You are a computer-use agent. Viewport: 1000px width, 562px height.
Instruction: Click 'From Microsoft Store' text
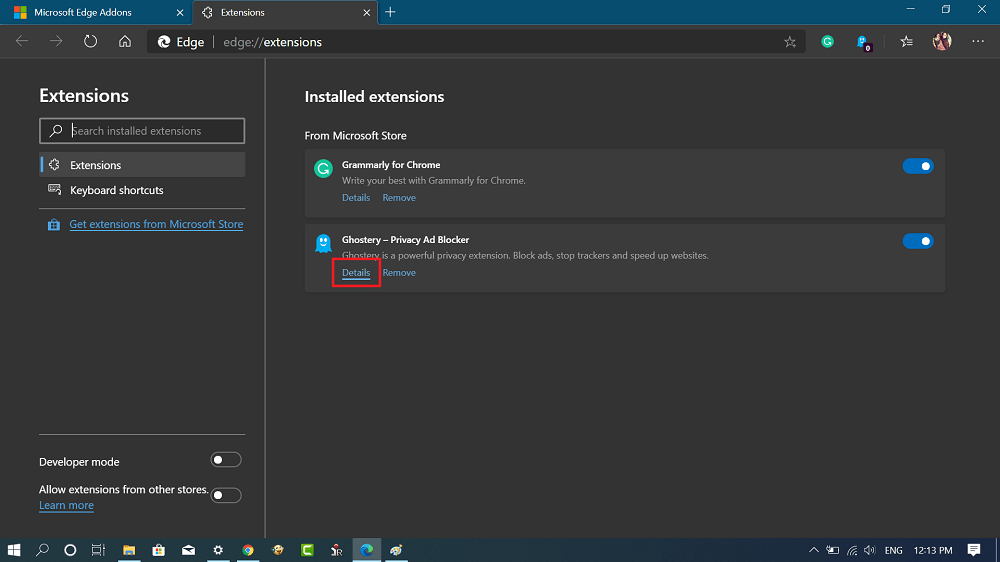pyautogui.click(x=355, y=136)
